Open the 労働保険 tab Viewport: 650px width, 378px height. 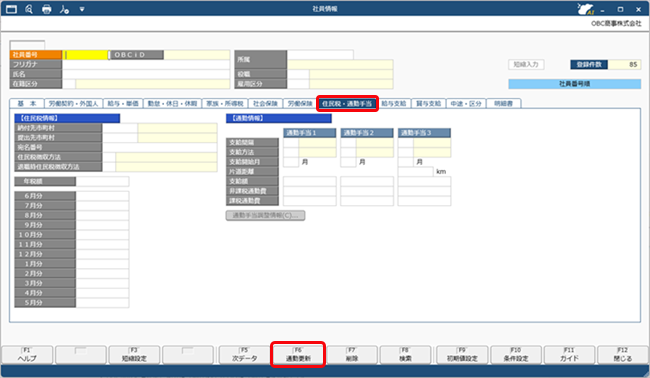(300, 103)
